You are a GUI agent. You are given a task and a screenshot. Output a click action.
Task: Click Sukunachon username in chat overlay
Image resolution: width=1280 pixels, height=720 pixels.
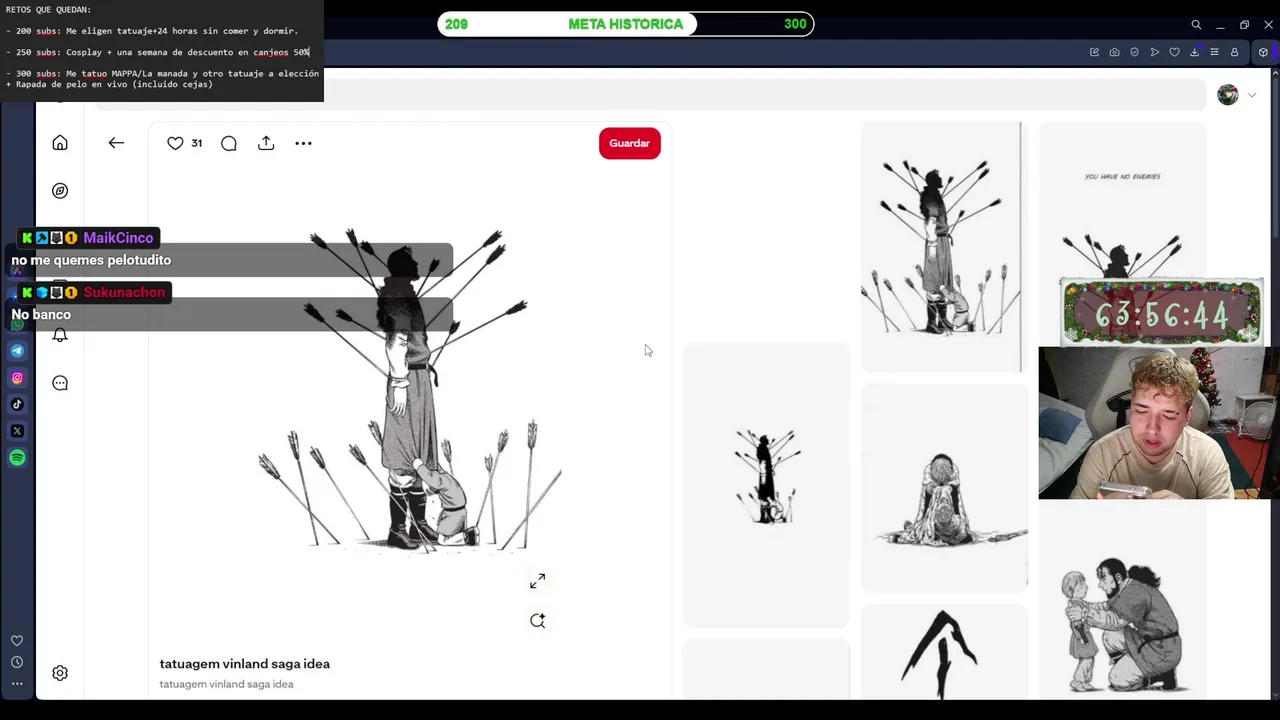pos(124,292)
